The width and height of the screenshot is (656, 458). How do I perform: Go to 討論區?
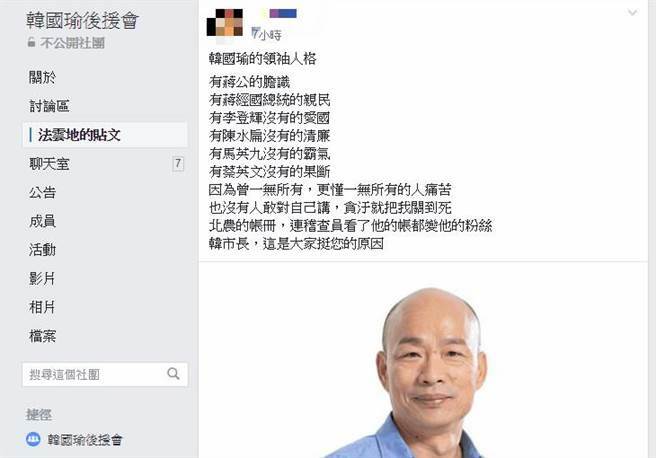49,106
